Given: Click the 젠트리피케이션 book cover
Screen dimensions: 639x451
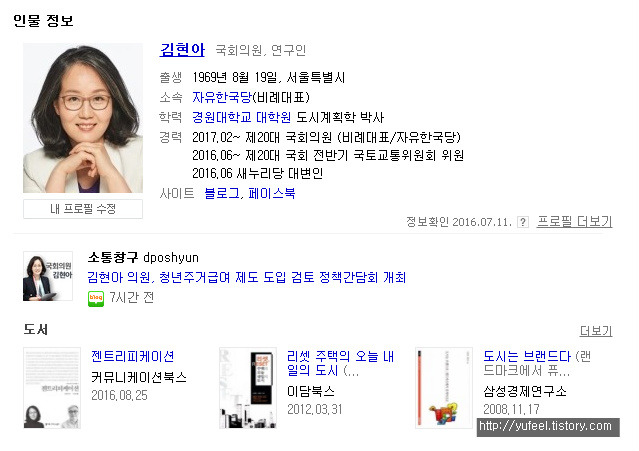Looking at the screenshot, I should (x=52, y=387).
